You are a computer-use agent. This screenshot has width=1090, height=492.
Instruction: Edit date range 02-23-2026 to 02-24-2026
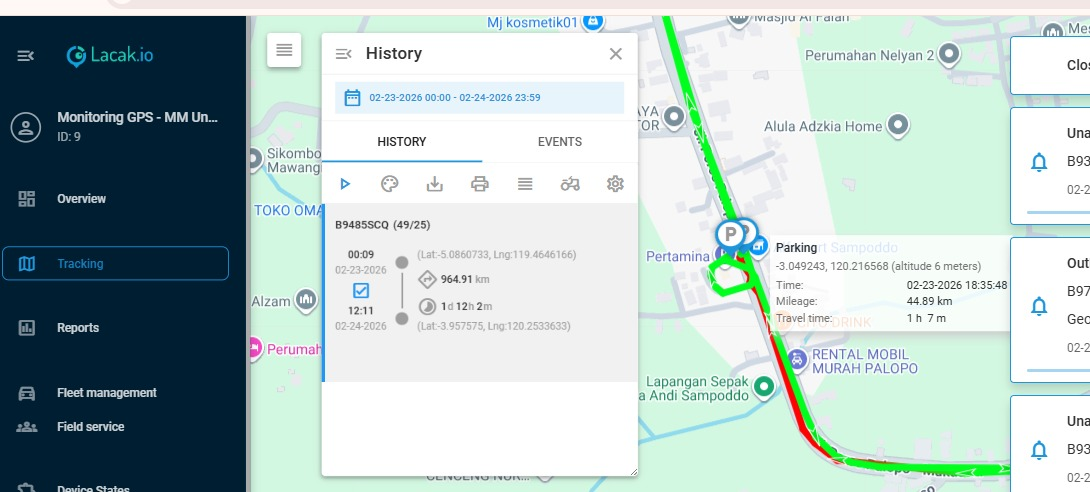(479, 97)
